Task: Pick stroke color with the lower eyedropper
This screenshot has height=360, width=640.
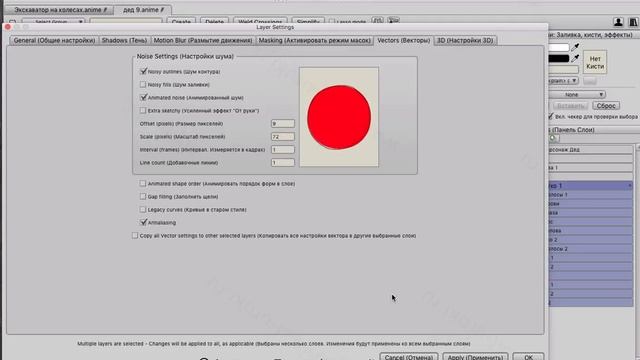Action: 575,58
